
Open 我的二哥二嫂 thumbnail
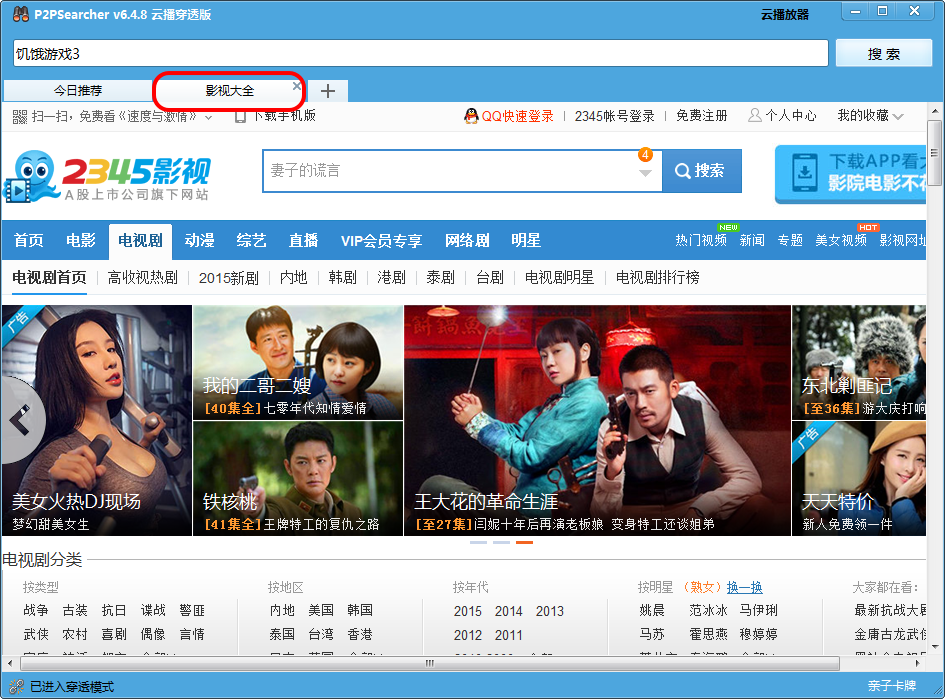pos(298,362)
